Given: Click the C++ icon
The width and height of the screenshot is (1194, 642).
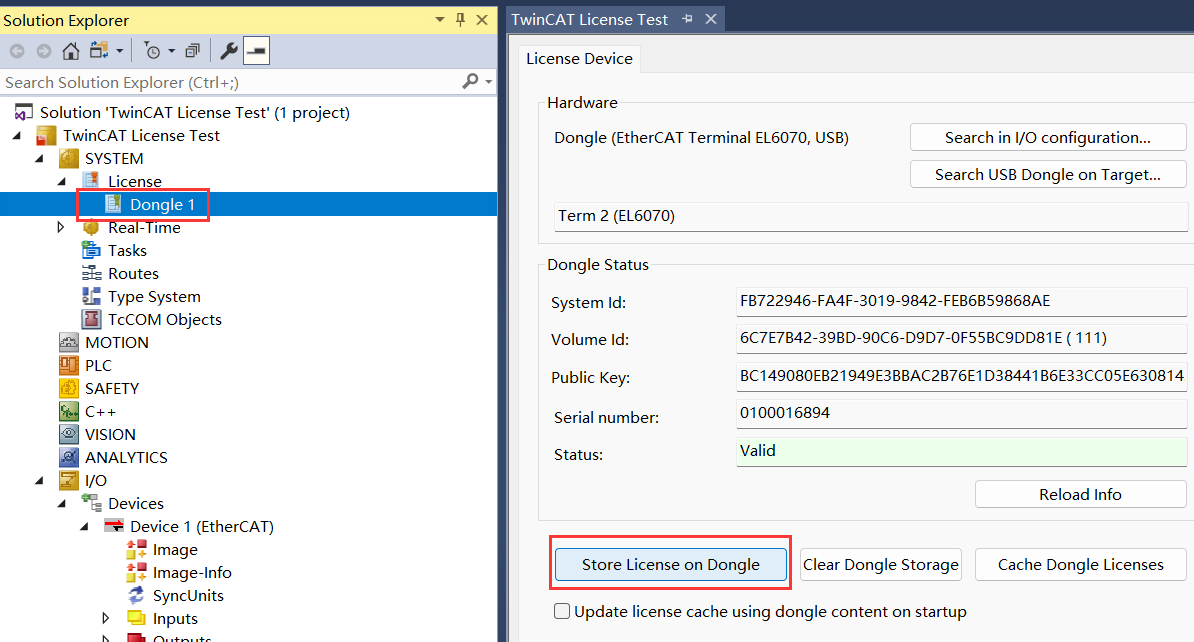Looking at the screenshot, I should 69,411.
